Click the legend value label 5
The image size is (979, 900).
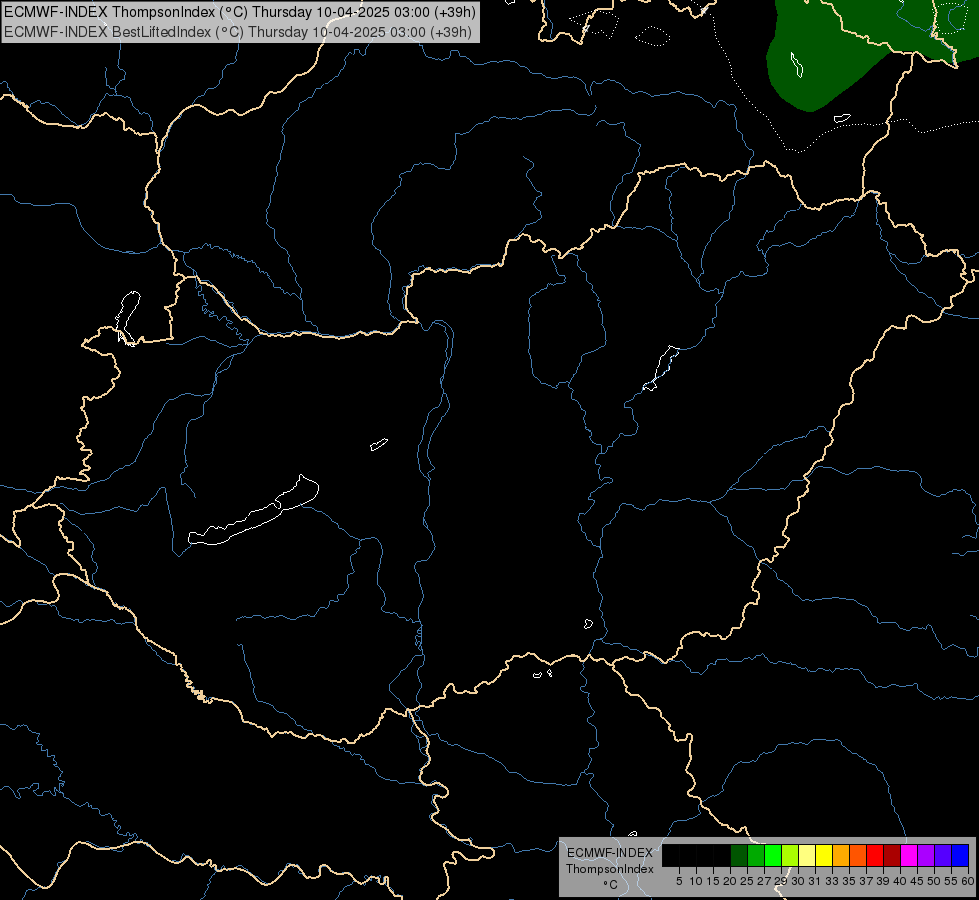679,881
